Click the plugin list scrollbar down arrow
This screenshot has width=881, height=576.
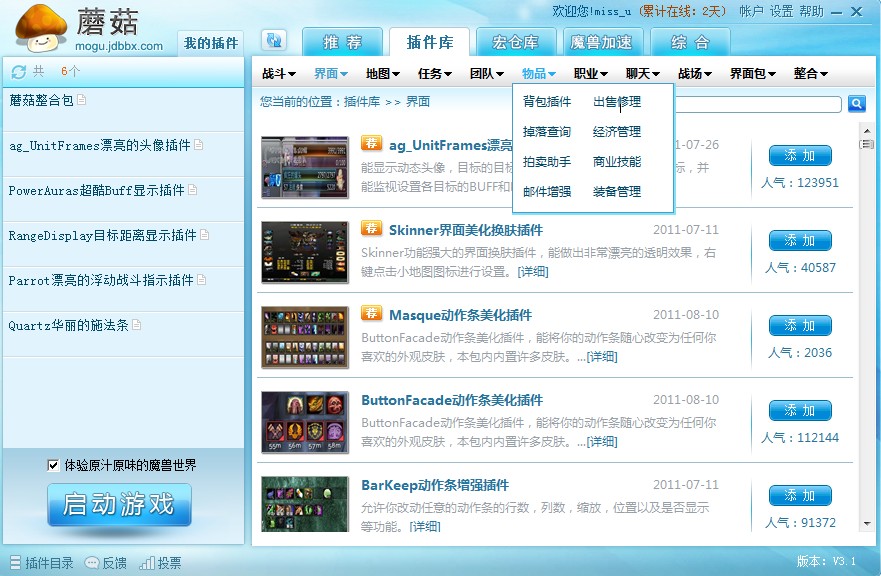pyautogui.click(x=866, y=523)
